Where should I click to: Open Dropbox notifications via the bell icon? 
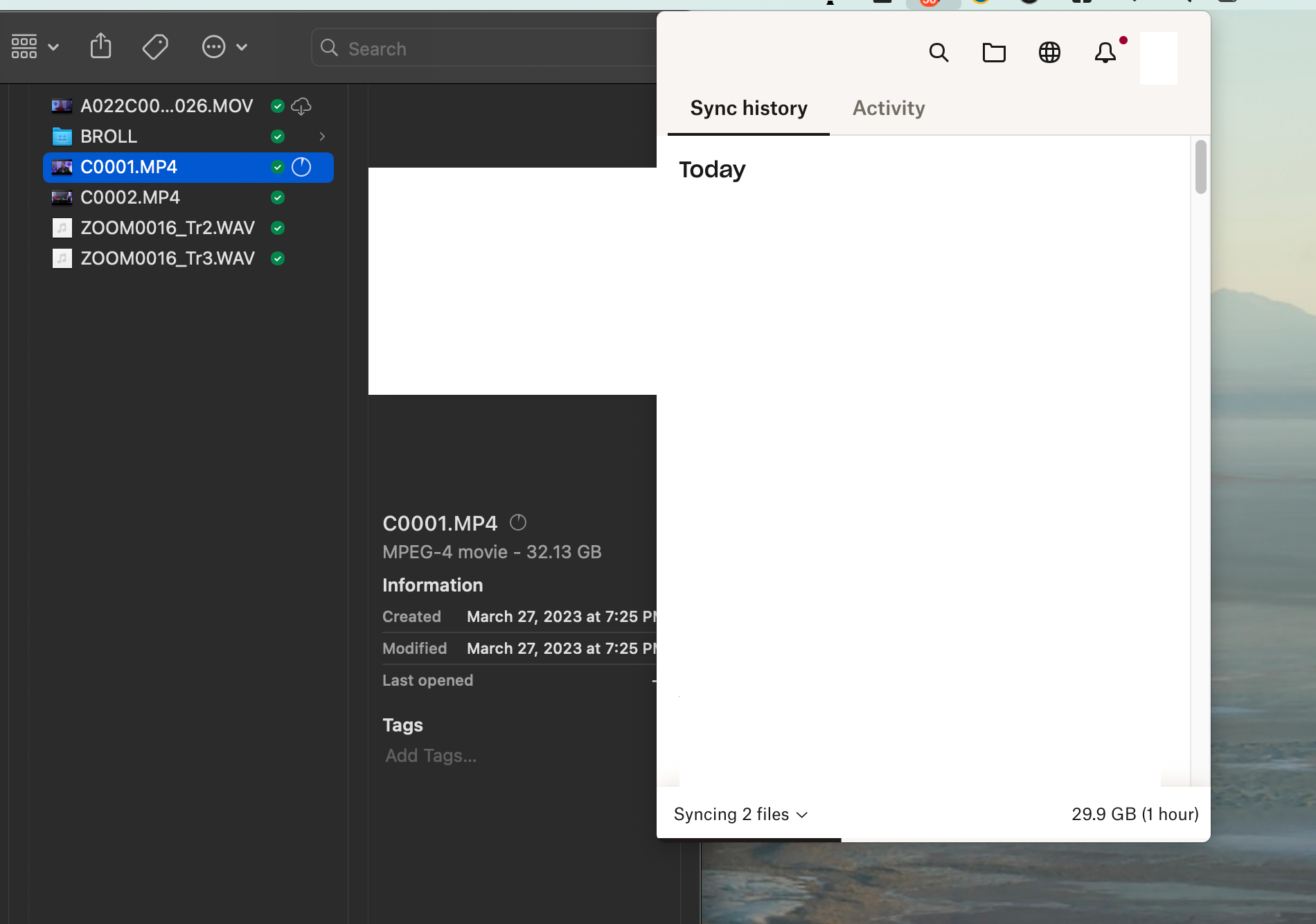pos(1105,53)
